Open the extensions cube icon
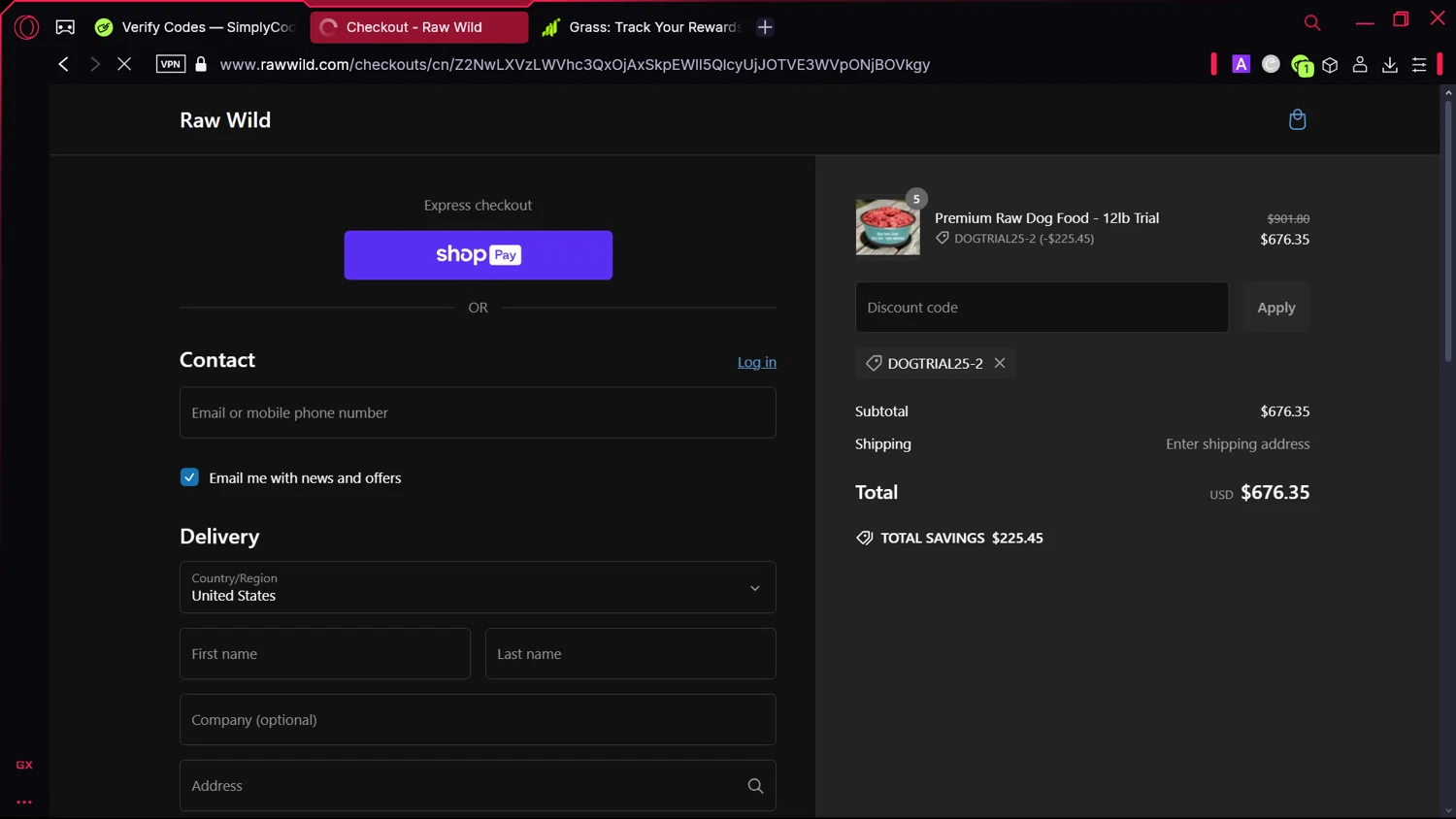Screen dimensions: 1456x819 pyautogui.click(x=1330, y=65)
